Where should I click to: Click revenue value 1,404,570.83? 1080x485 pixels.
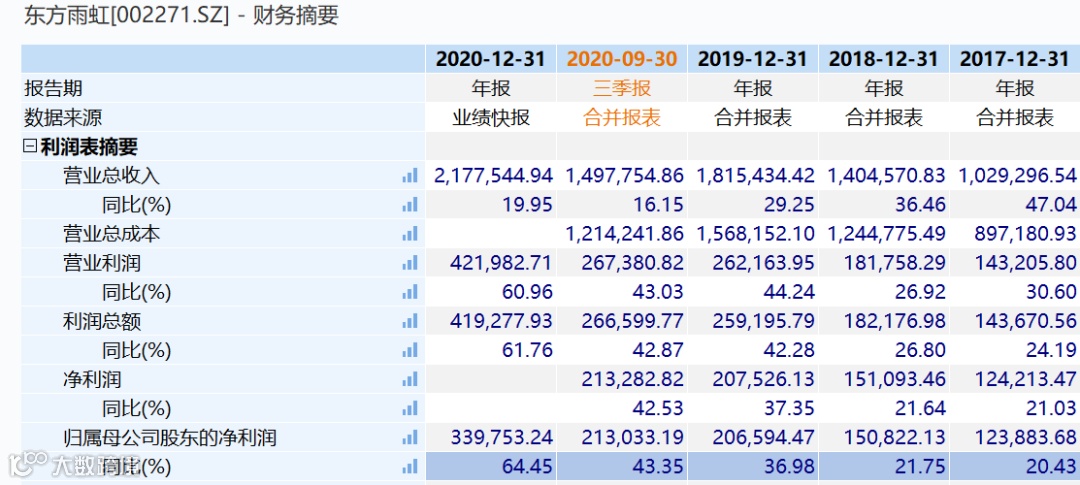(x=886, y=176)
